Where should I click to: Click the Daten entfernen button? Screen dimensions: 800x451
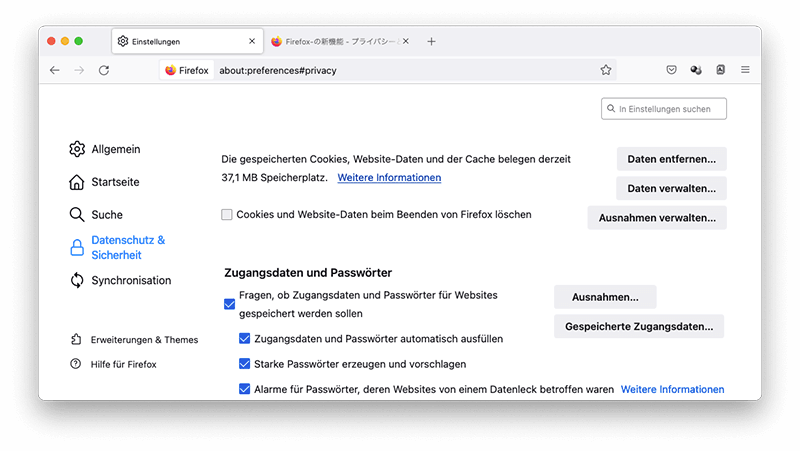point(671,159)
